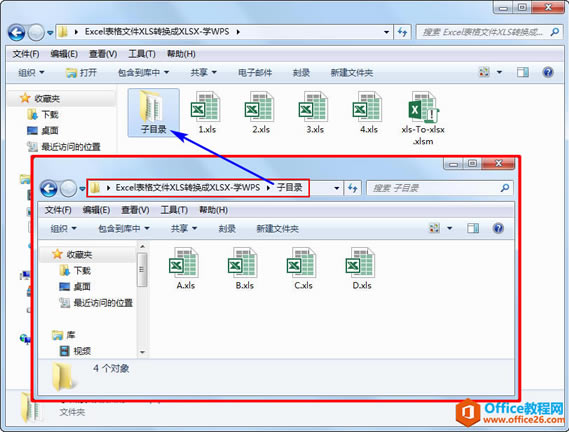The width and height of the screenshot is (569, 432).
Task: Click 打开 button in back window toolbar
Action: click(x=82, y=73)
